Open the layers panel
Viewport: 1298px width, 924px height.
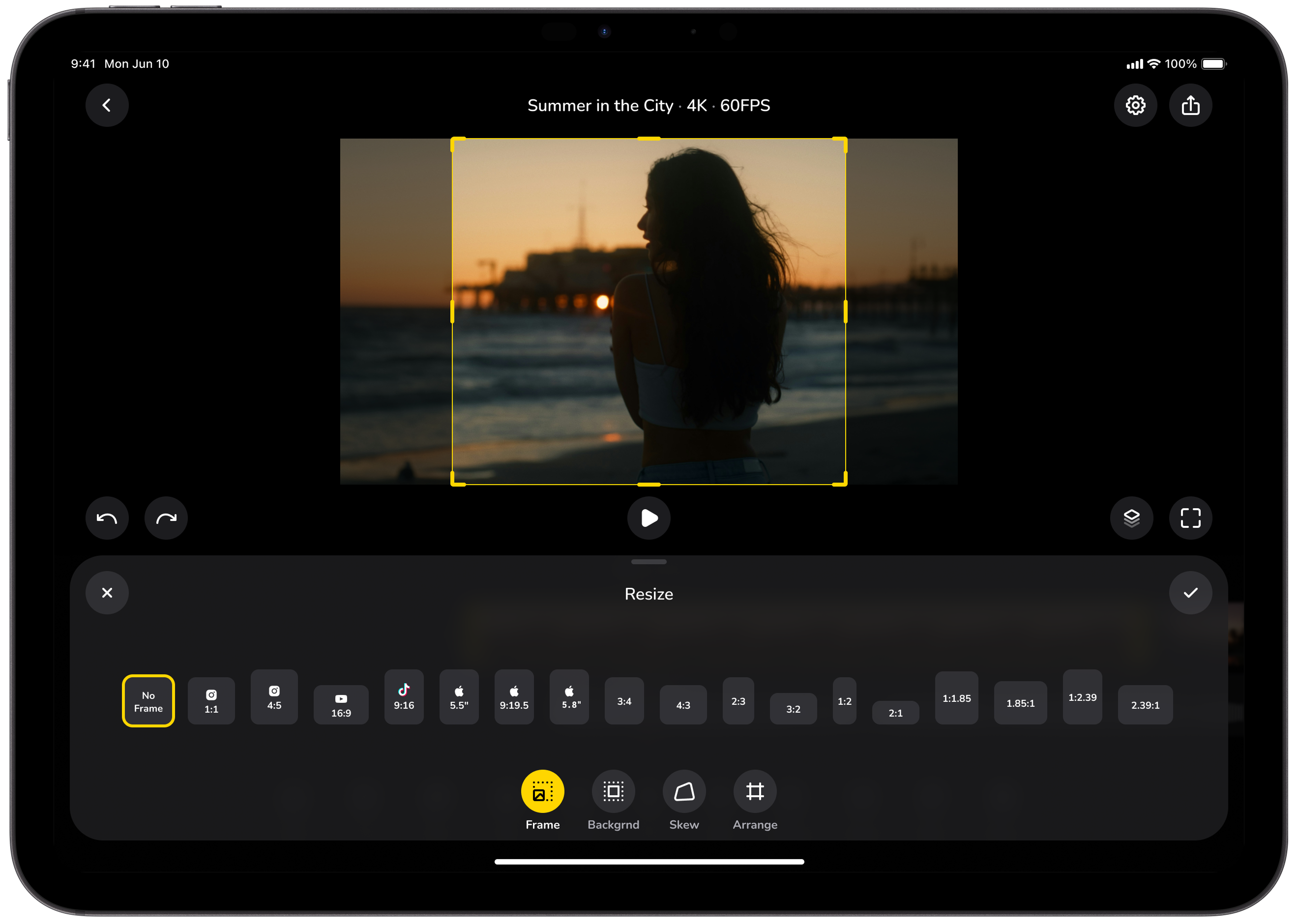tap(1131, 518)
